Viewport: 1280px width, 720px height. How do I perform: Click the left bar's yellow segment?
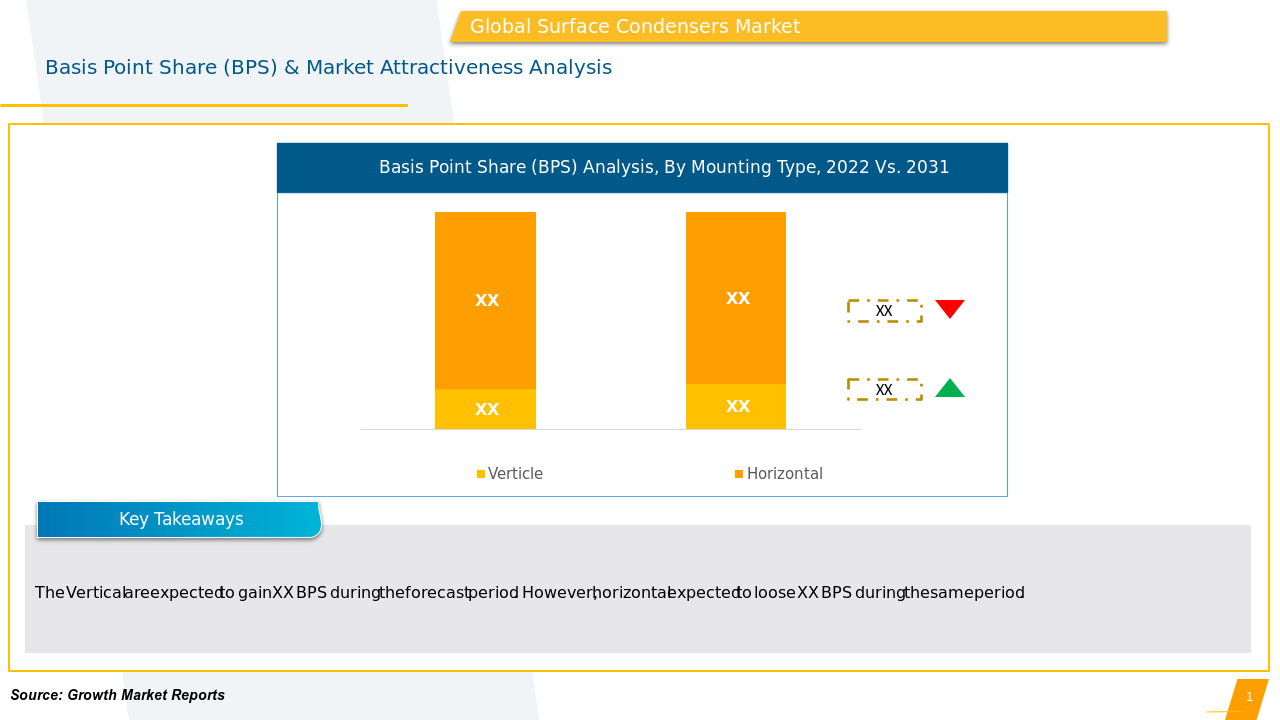485,409
